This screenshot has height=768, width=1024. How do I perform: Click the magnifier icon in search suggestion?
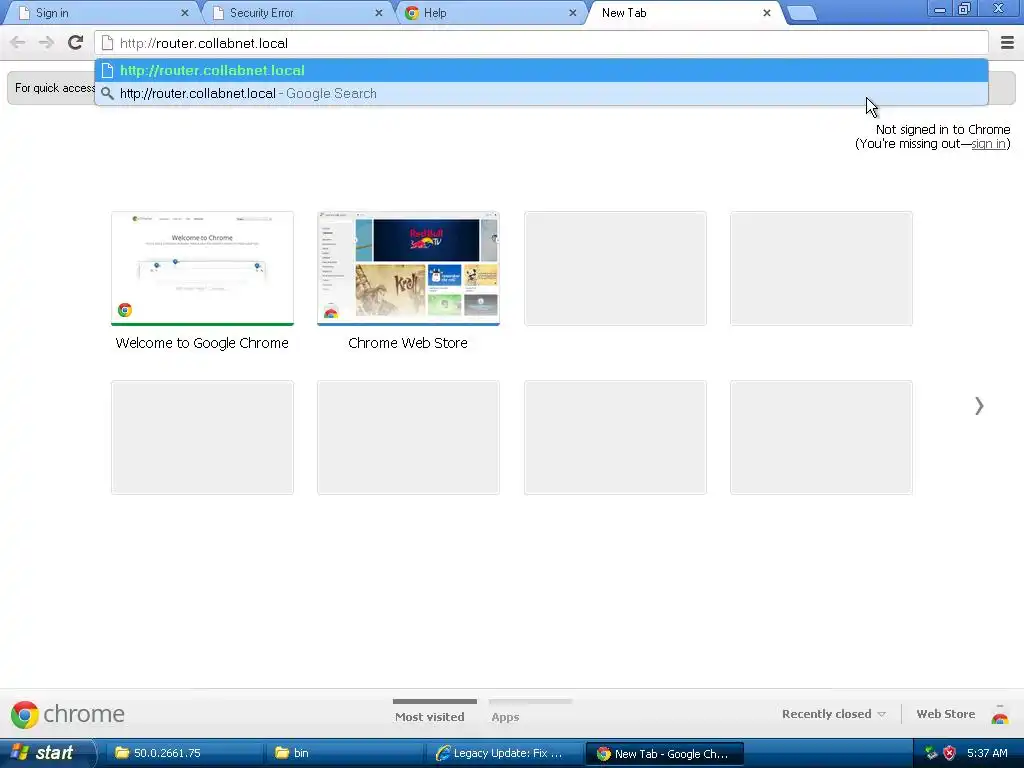[x=107, y=93]
